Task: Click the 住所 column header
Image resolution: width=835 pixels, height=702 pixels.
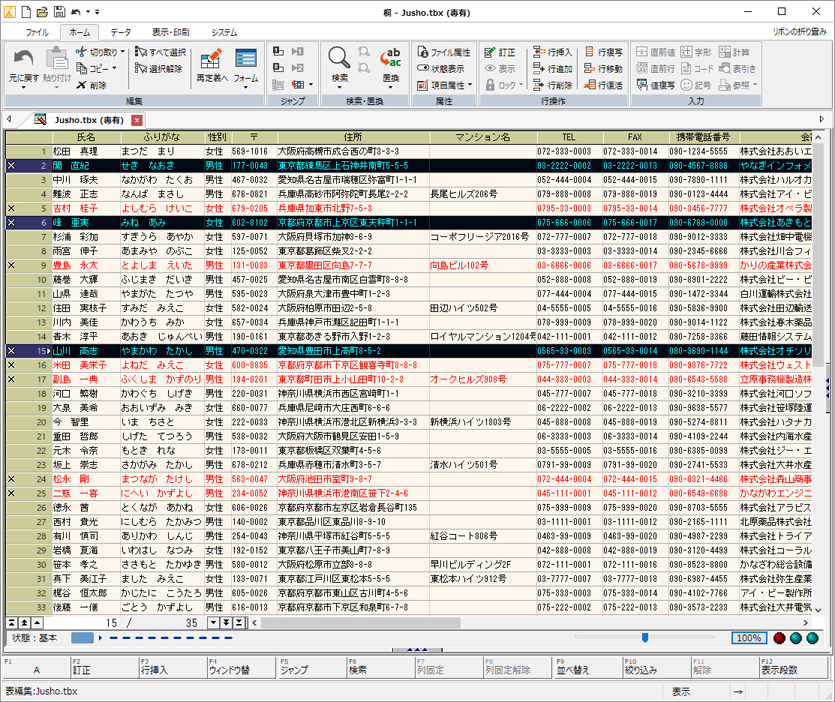Action: click(x=353, y=137)
